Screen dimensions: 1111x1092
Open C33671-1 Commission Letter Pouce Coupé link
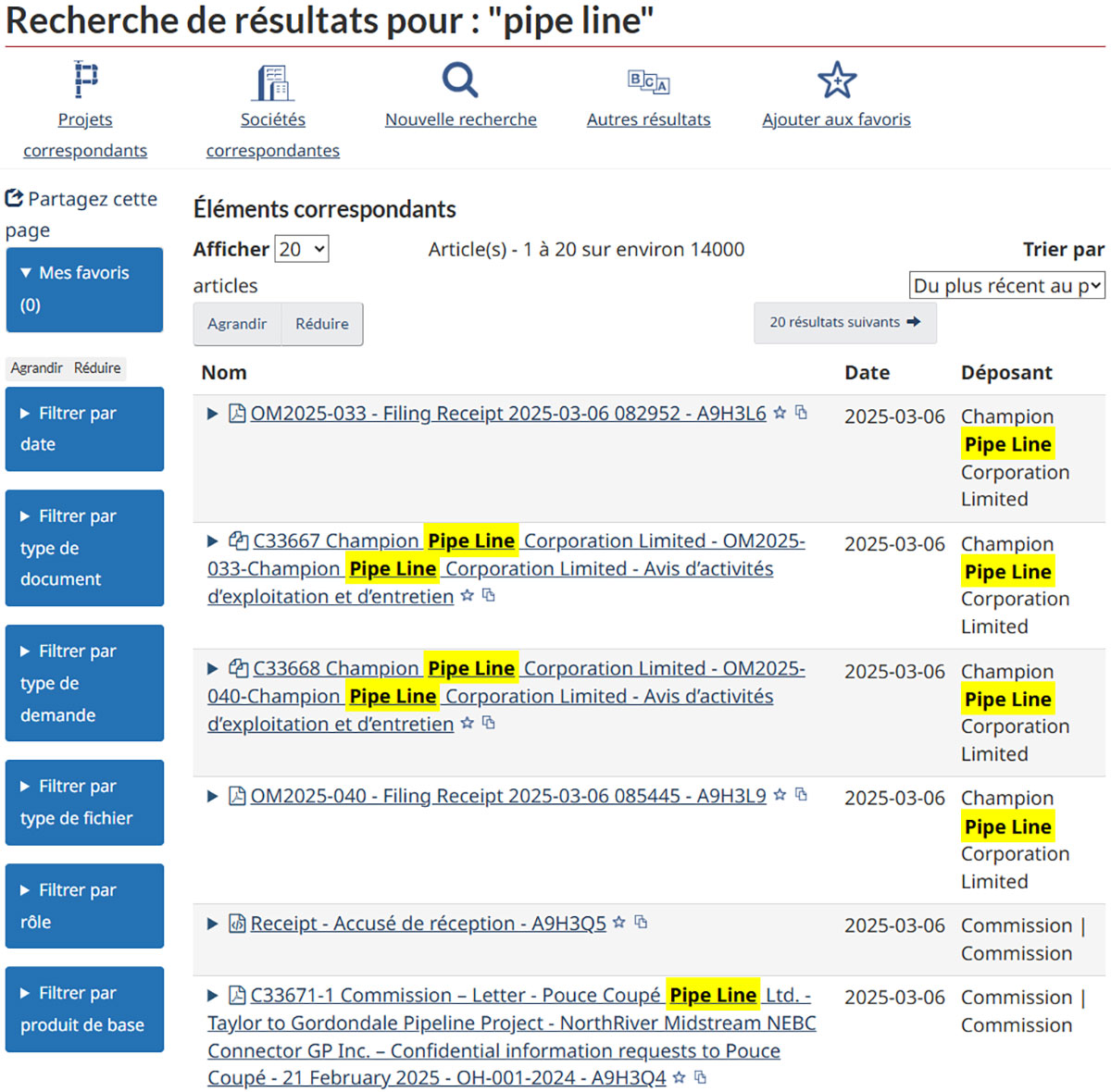point(512,1036)
